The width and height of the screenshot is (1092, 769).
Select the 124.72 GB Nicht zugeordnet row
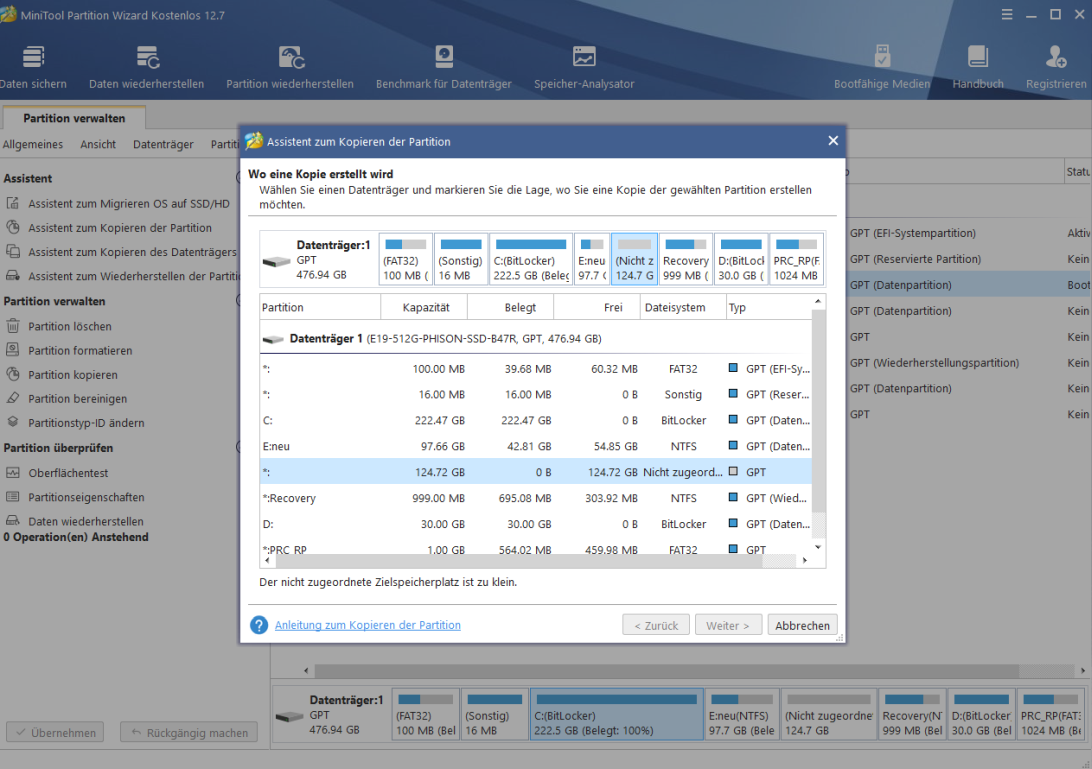(536, 472)
